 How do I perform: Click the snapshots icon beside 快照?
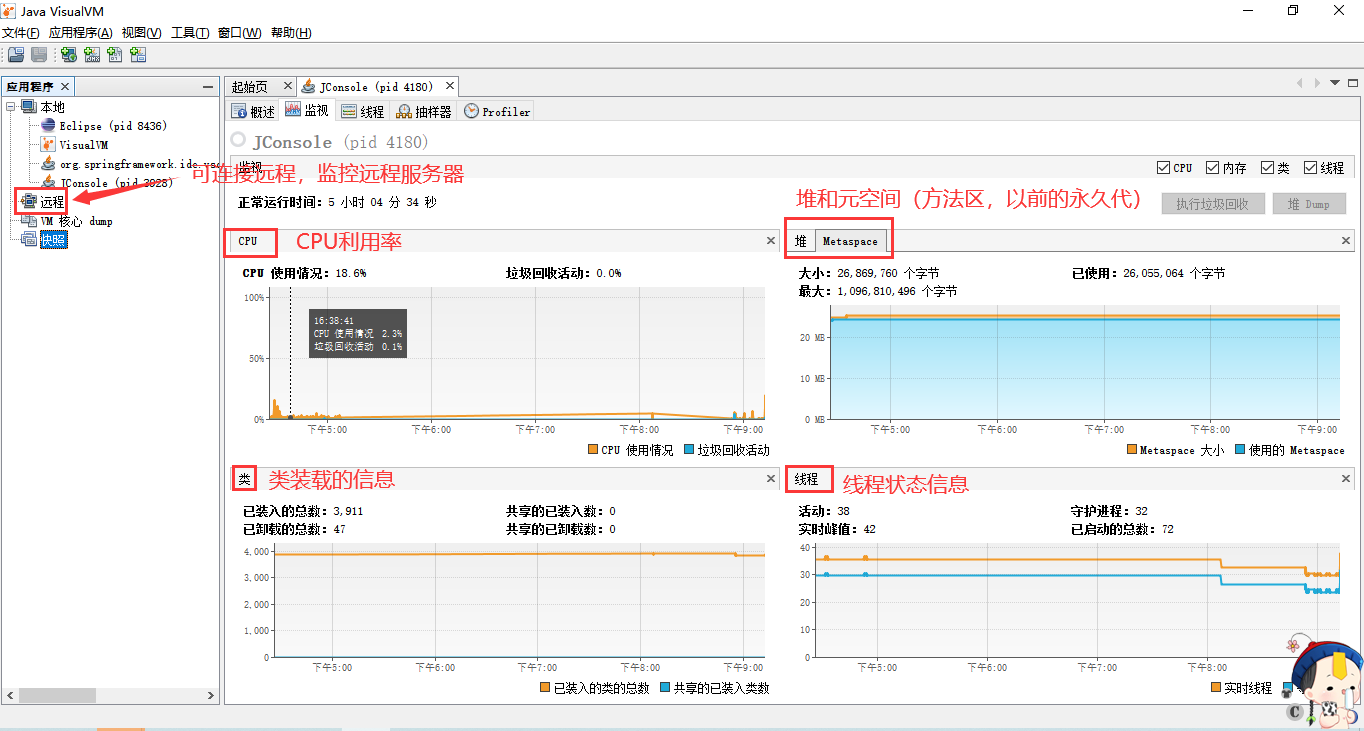[29, 240]
